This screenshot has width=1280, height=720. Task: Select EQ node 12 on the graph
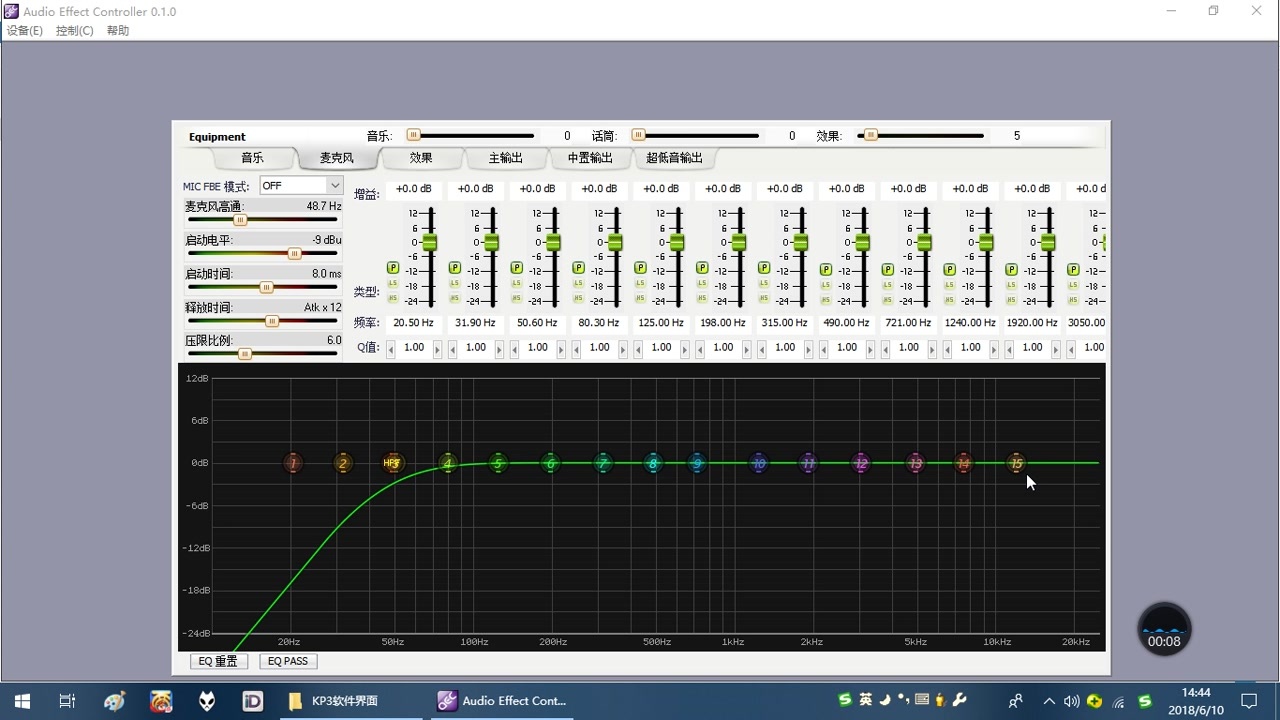tap(860, 463)
